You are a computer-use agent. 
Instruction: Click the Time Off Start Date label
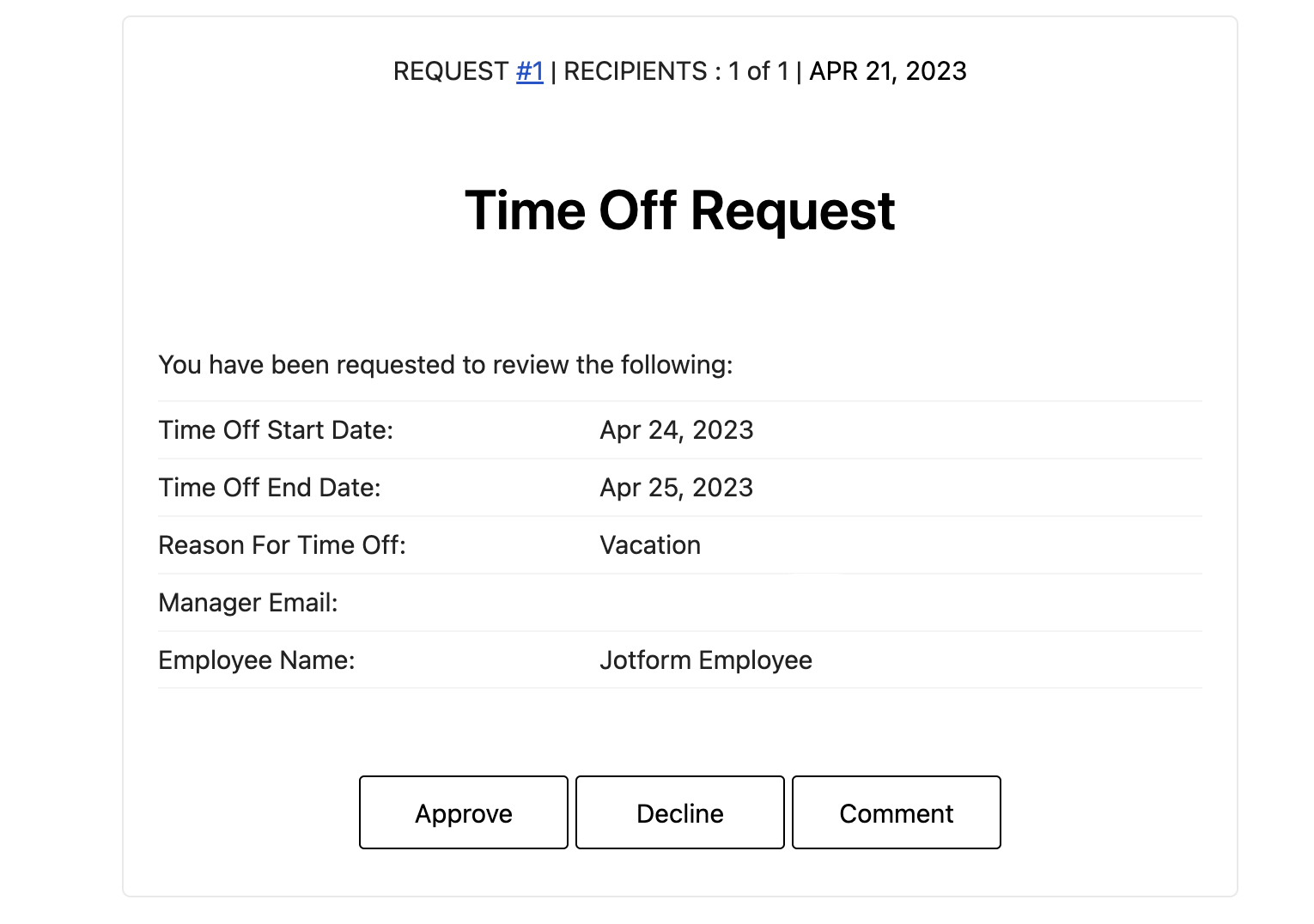(x=276, y=430)
